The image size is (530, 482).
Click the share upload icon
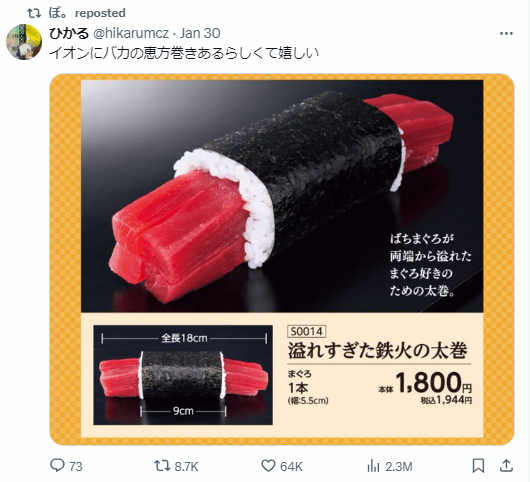[x=506, y=465]
